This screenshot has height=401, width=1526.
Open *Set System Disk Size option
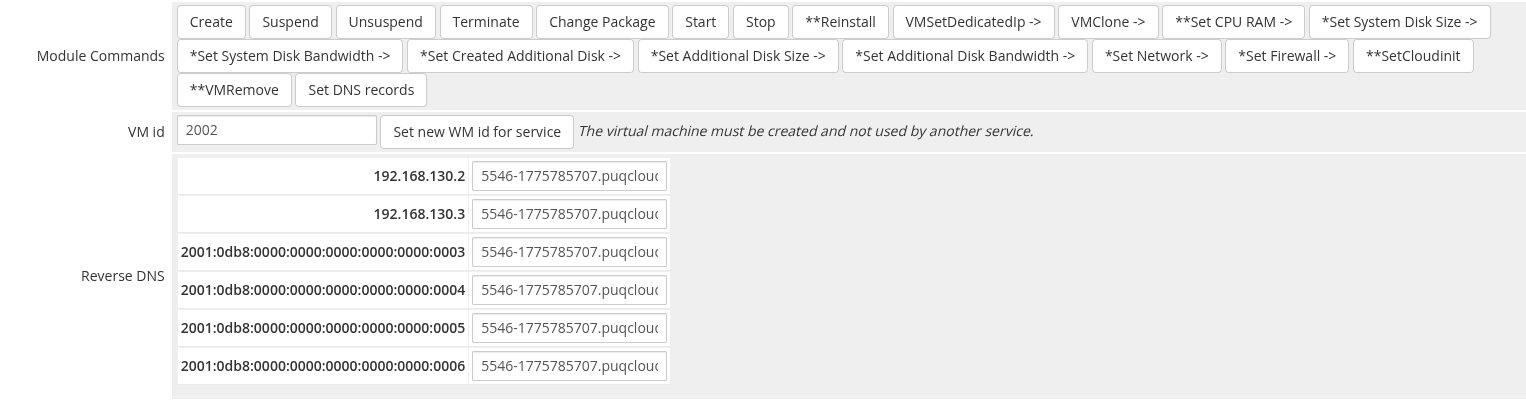[1398, 22]
